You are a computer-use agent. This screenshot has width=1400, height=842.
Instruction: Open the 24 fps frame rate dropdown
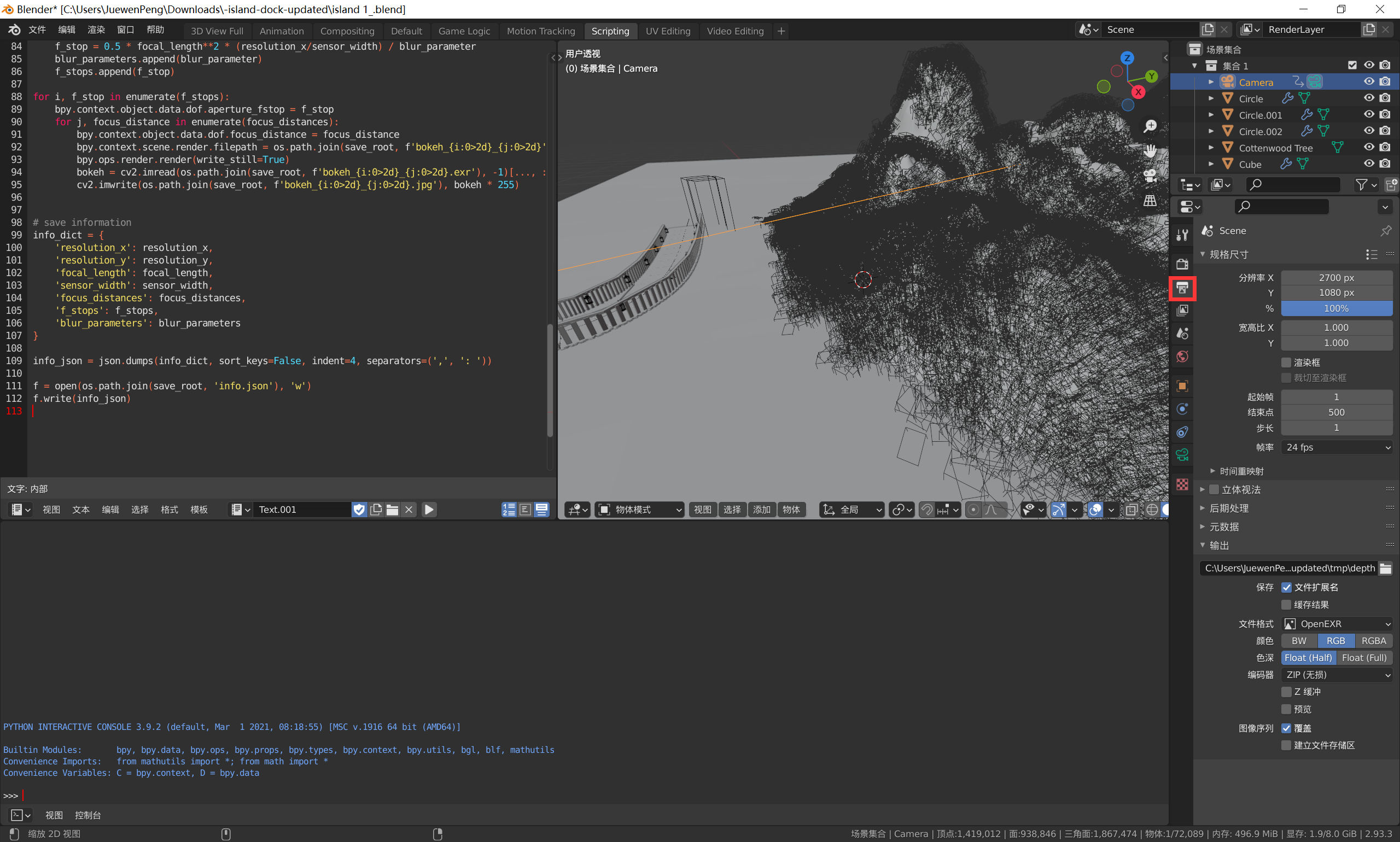pyautogui.click(x=1337, y=447)
